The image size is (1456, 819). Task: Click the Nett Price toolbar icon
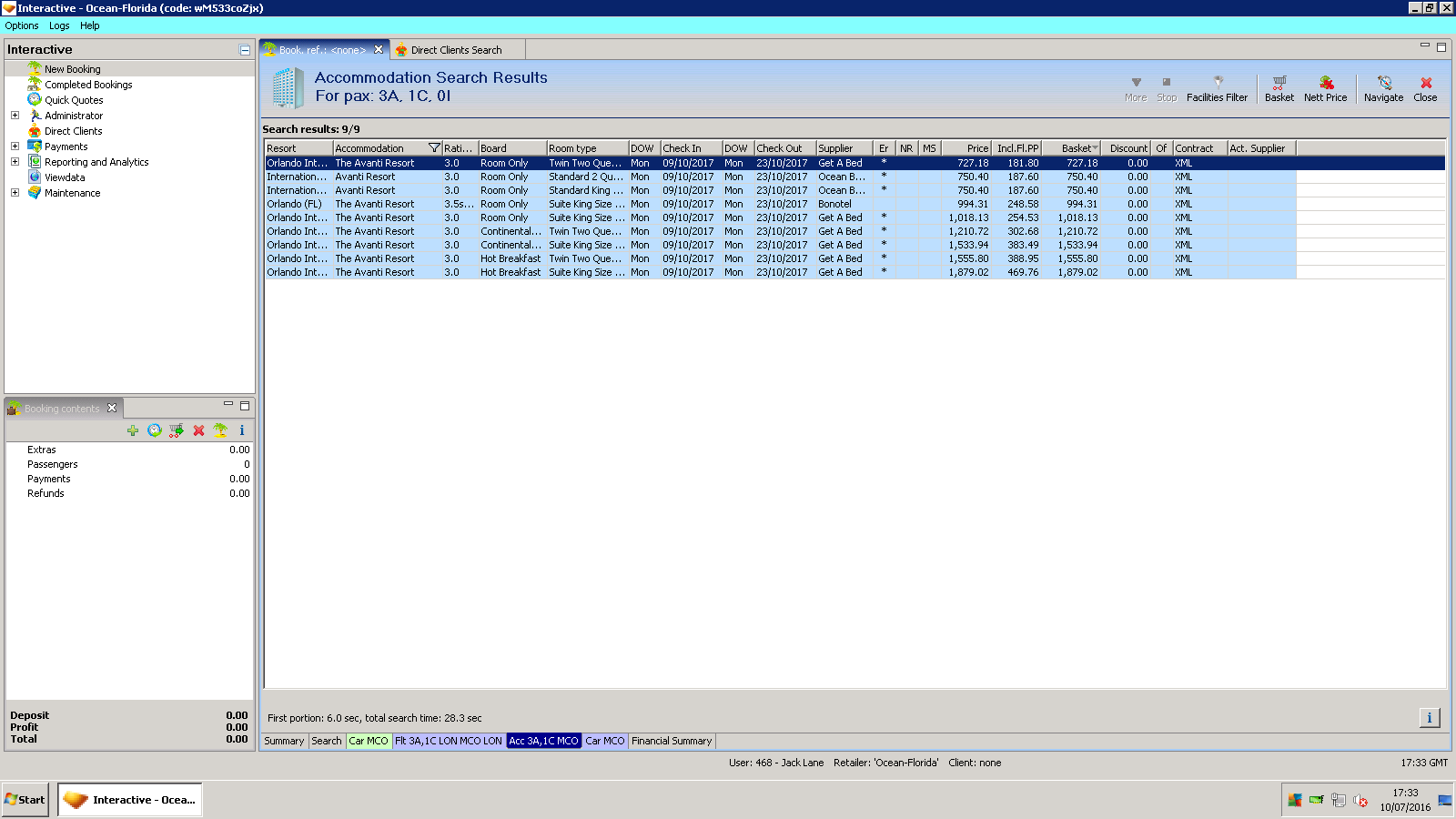[1325, 88]
